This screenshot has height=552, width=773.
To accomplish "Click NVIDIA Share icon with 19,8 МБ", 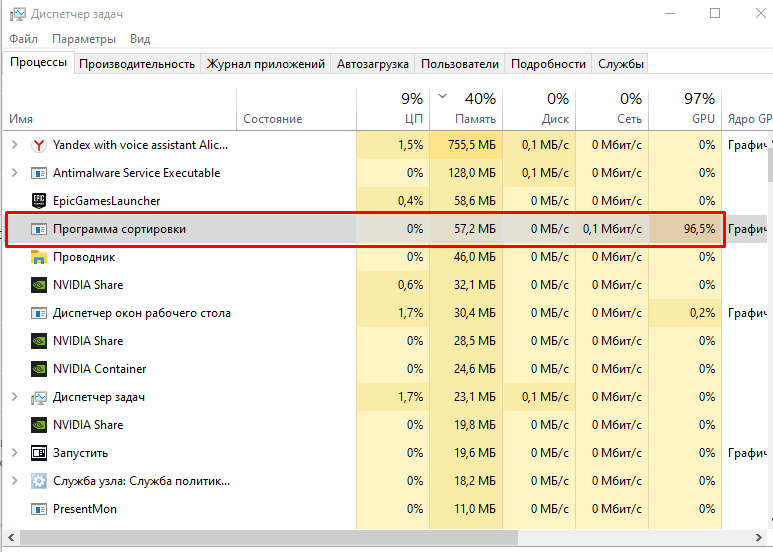I will click(38, 425).
